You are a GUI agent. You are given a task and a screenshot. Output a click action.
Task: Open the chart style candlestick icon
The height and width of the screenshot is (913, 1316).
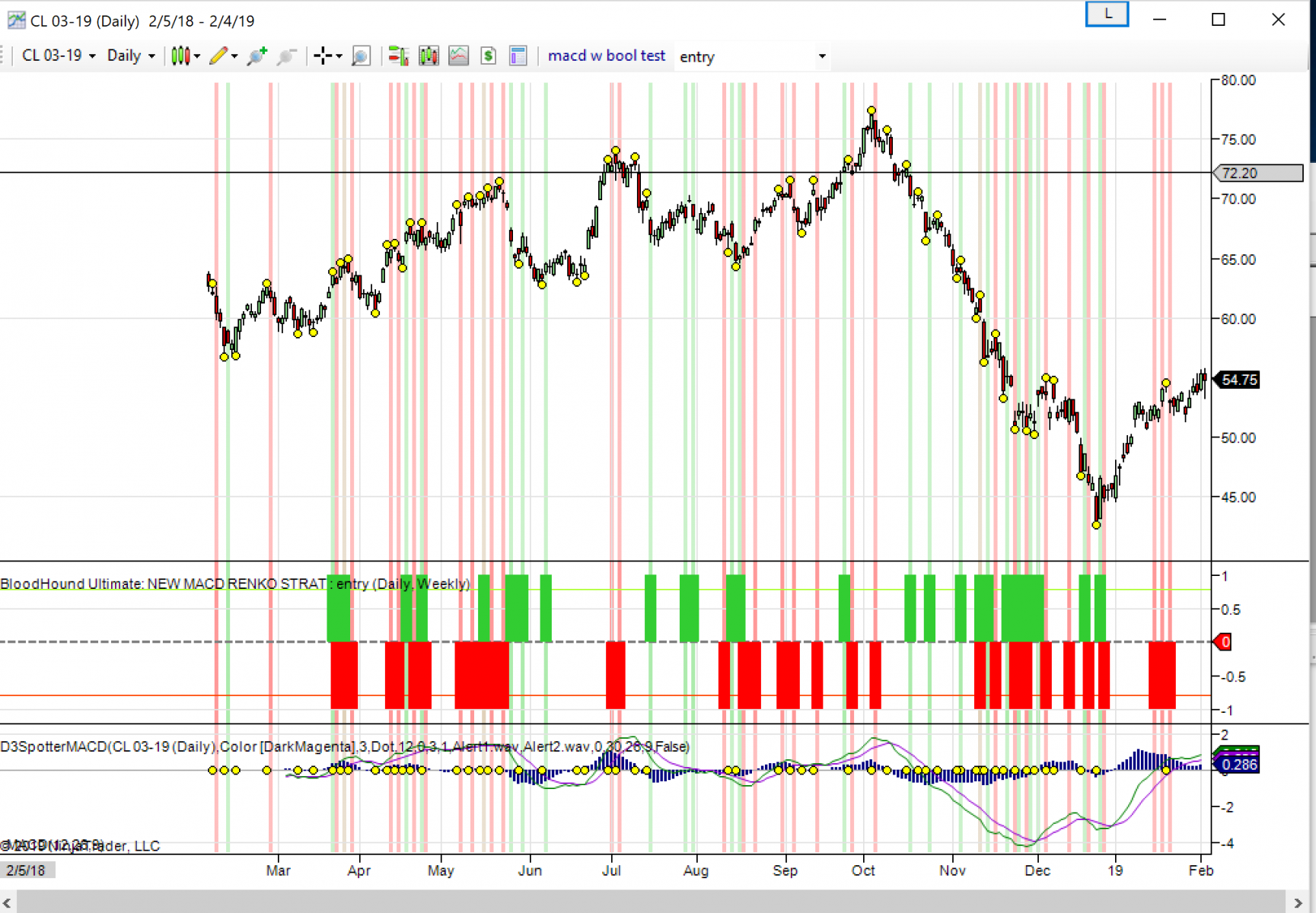tap(180, 56)
